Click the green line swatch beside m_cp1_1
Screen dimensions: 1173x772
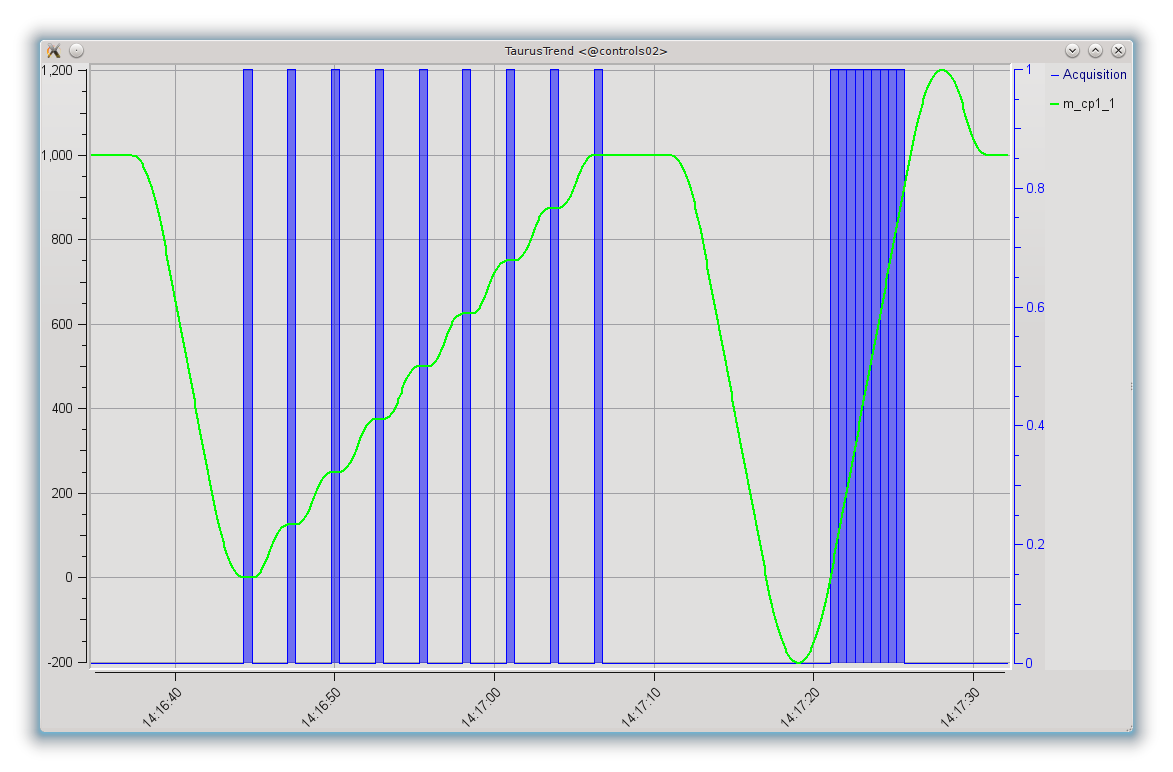point(1054,104)
